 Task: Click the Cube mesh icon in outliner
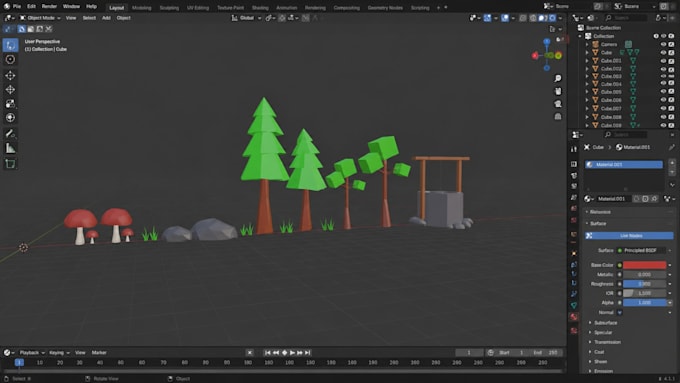[595, 52]
